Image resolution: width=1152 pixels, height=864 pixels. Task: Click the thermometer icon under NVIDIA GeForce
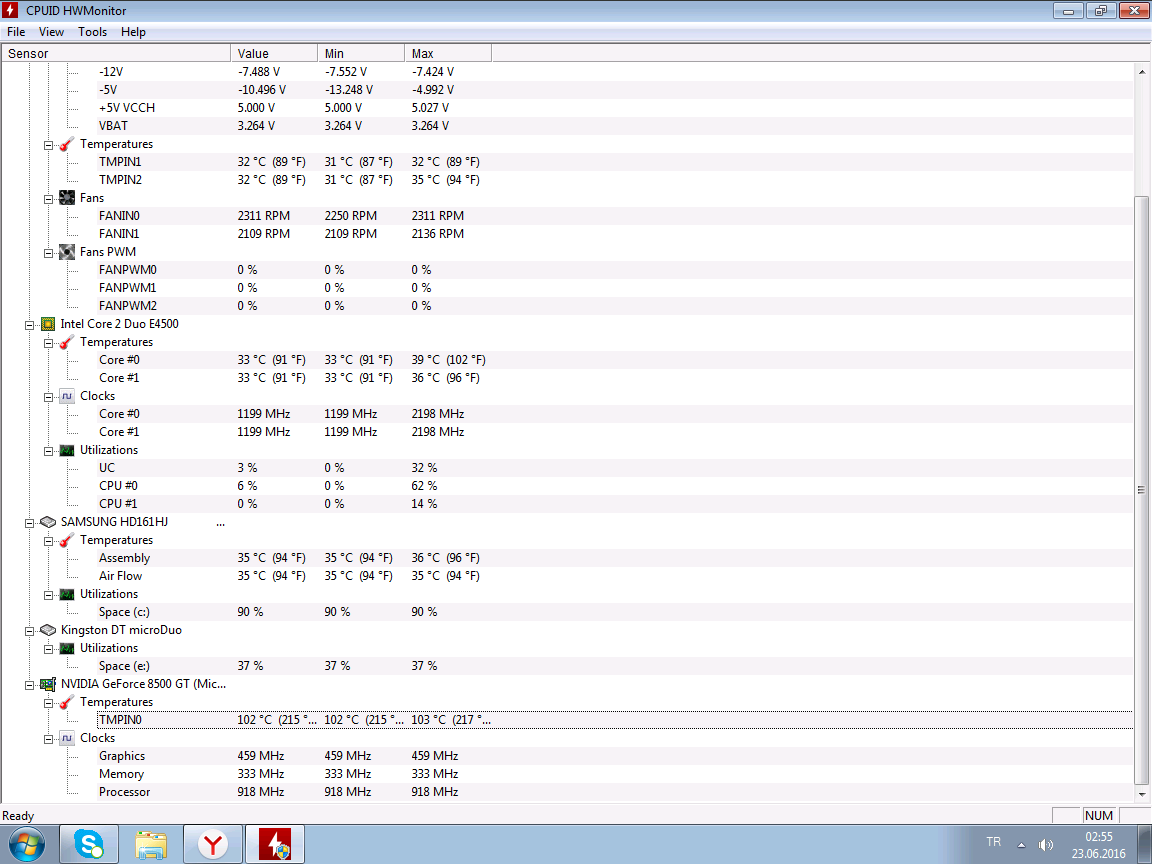(67, 702)
